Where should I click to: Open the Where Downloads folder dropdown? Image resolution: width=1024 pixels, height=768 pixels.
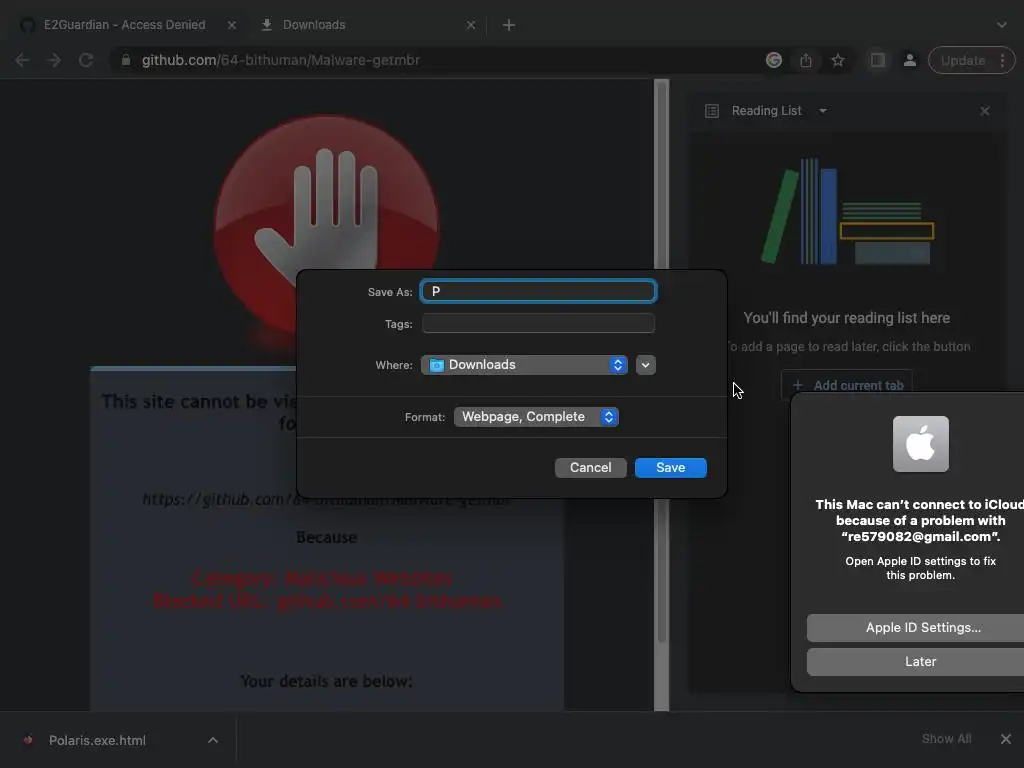point(524,365)
